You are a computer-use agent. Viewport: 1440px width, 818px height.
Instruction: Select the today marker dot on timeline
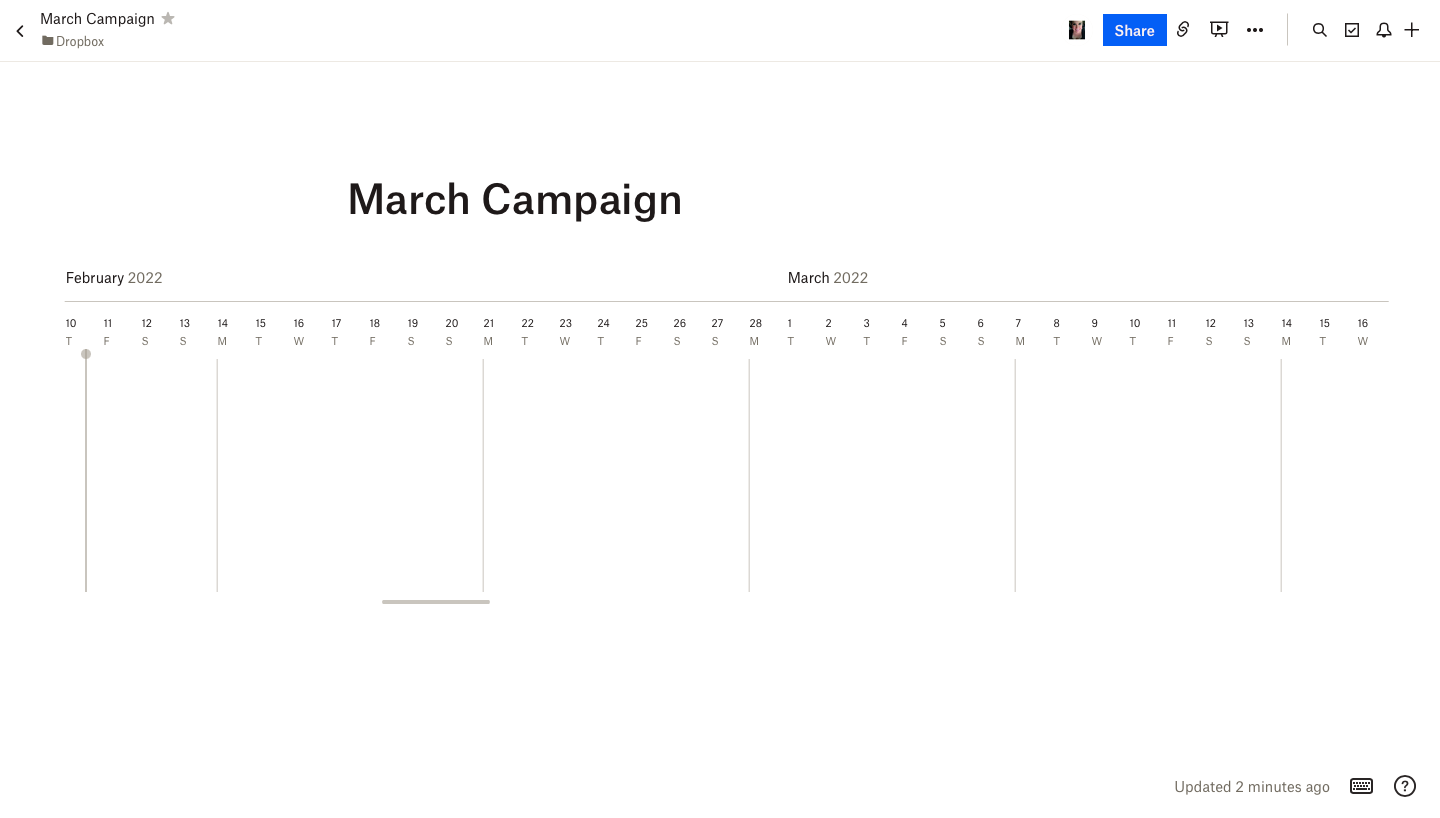coord(86,354)
